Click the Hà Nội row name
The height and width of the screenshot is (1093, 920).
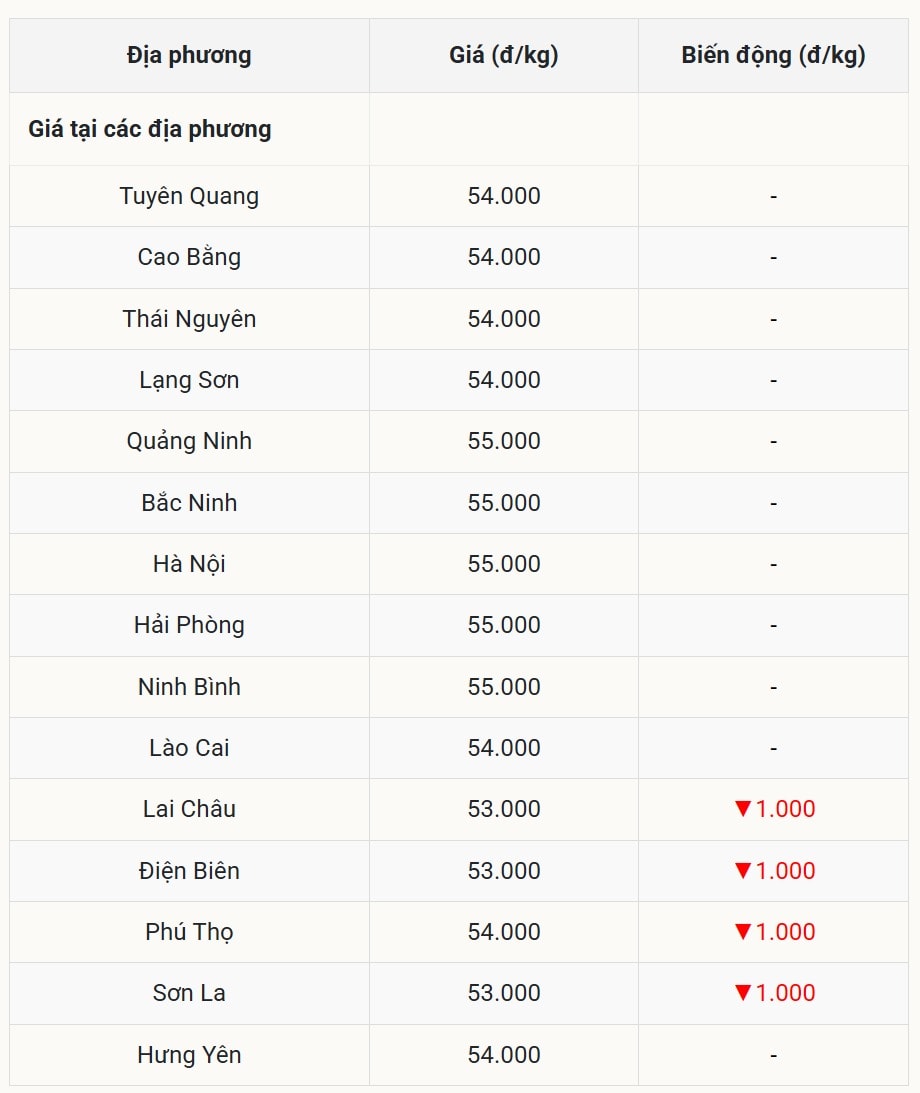pos(189,564)
